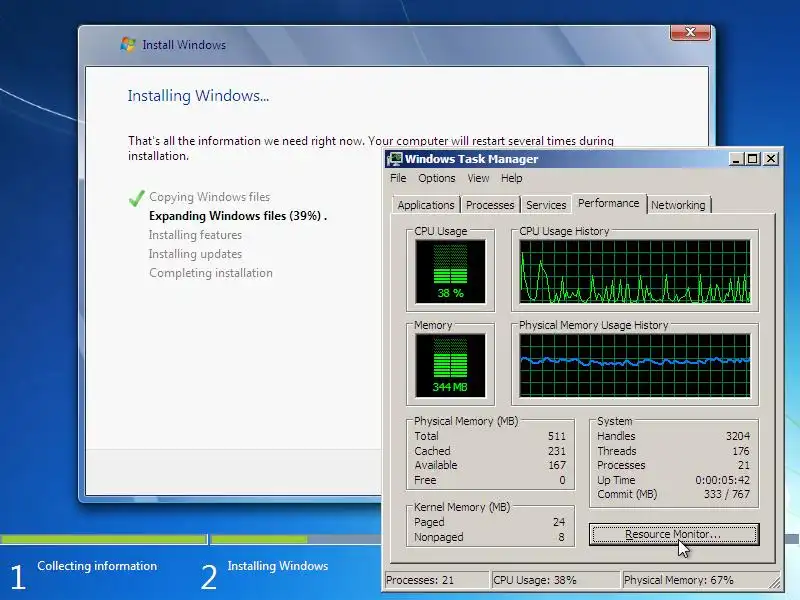Click the Physical Memory Usage History graph
The width and height of the screenshot is (800, 600).
pos(635,365)
